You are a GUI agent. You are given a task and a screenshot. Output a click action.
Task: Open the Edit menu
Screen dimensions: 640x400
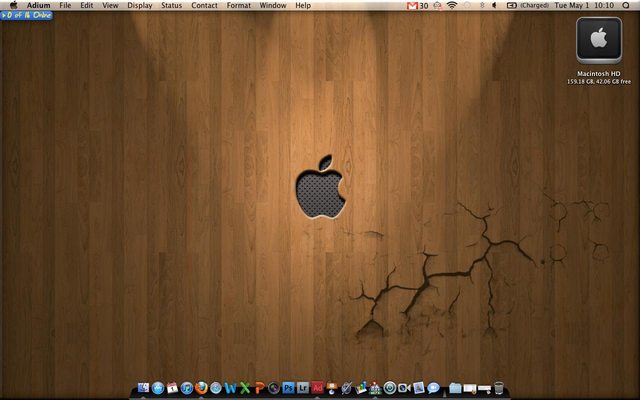pos(87,5)
